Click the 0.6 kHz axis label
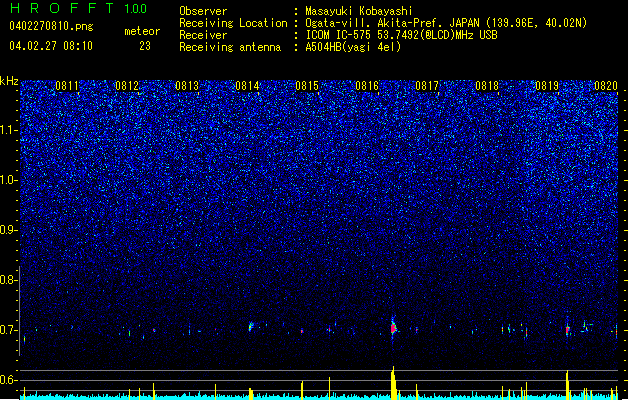The image size is (629, 400). pos(9,380)
